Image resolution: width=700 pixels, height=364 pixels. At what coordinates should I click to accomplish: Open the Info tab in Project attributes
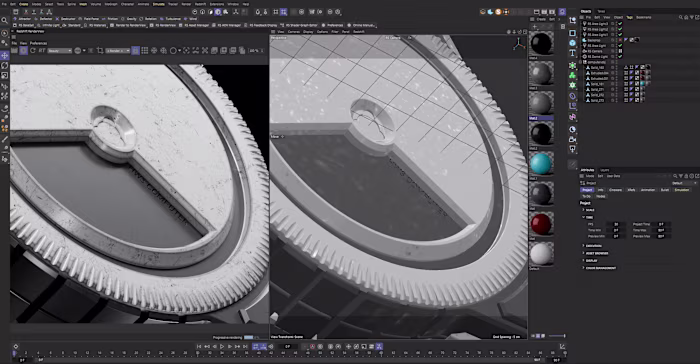pyautogui.click(x=600, y=190)
